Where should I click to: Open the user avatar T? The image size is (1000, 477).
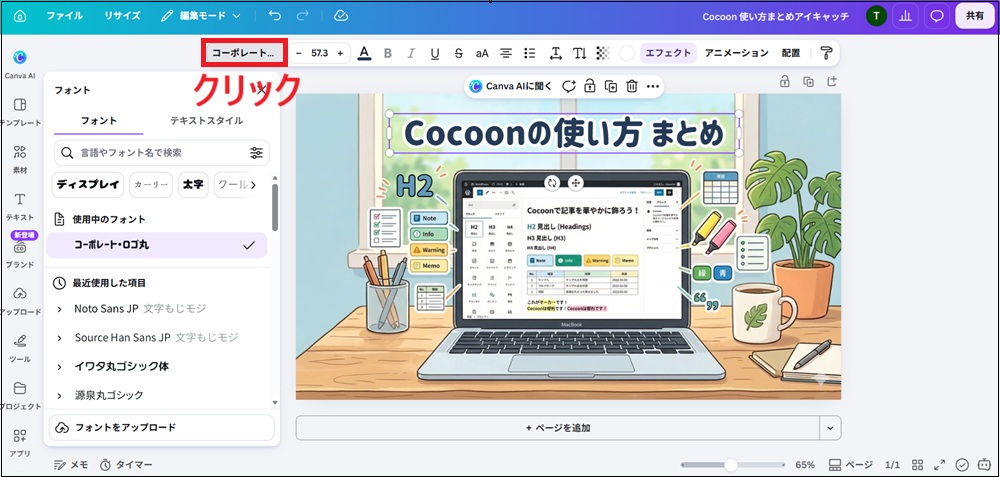pos(877,17)
